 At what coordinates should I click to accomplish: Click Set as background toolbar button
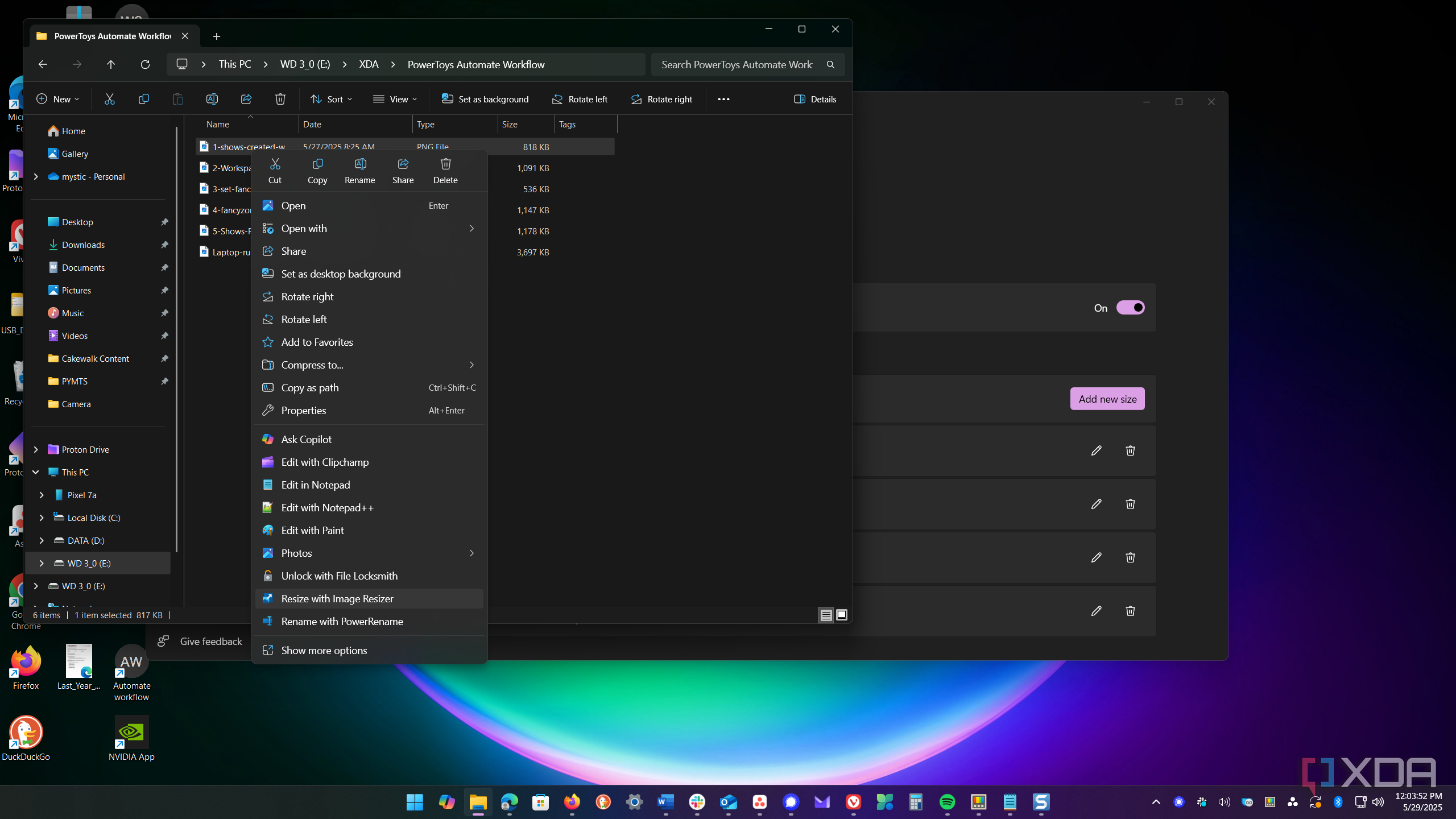click(485, 99)
